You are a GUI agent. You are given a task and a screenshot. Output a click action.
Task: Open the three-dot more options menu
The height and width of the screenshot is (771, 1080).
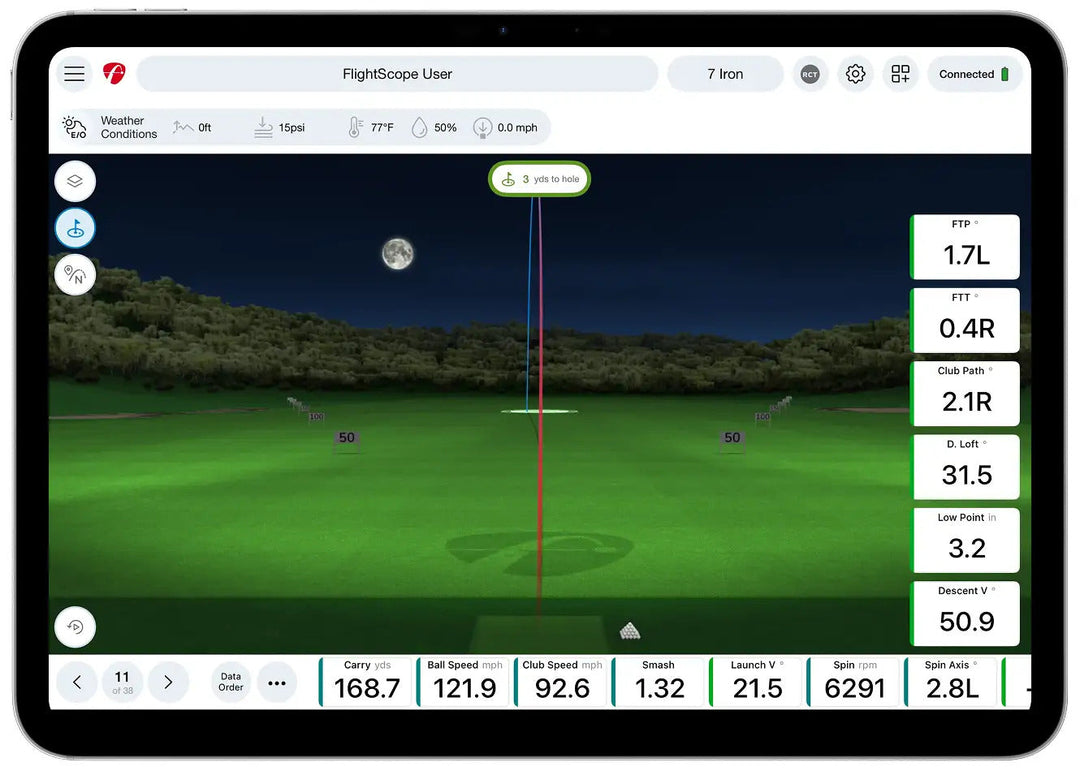coord(277,683)
